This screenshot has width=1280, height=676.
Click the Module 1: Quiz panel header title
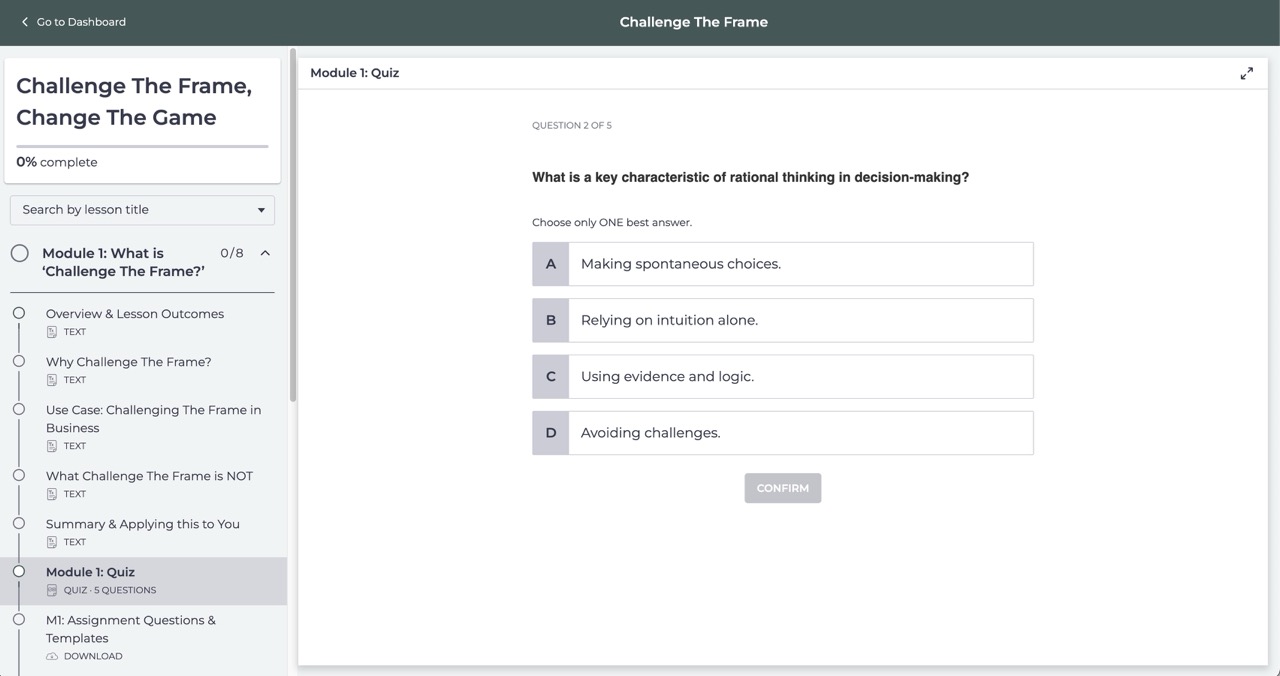(355, 73)
